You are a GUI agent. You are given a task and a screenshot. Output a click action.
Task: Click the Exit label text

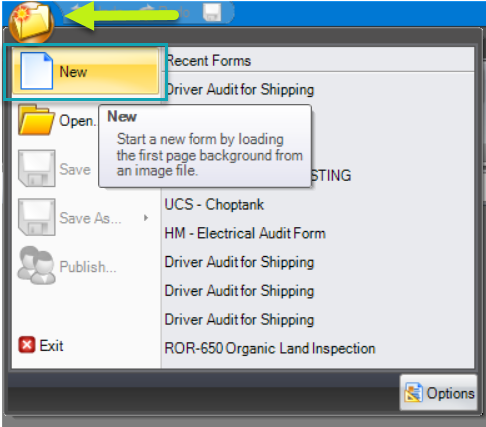click(x=51, y=345)
